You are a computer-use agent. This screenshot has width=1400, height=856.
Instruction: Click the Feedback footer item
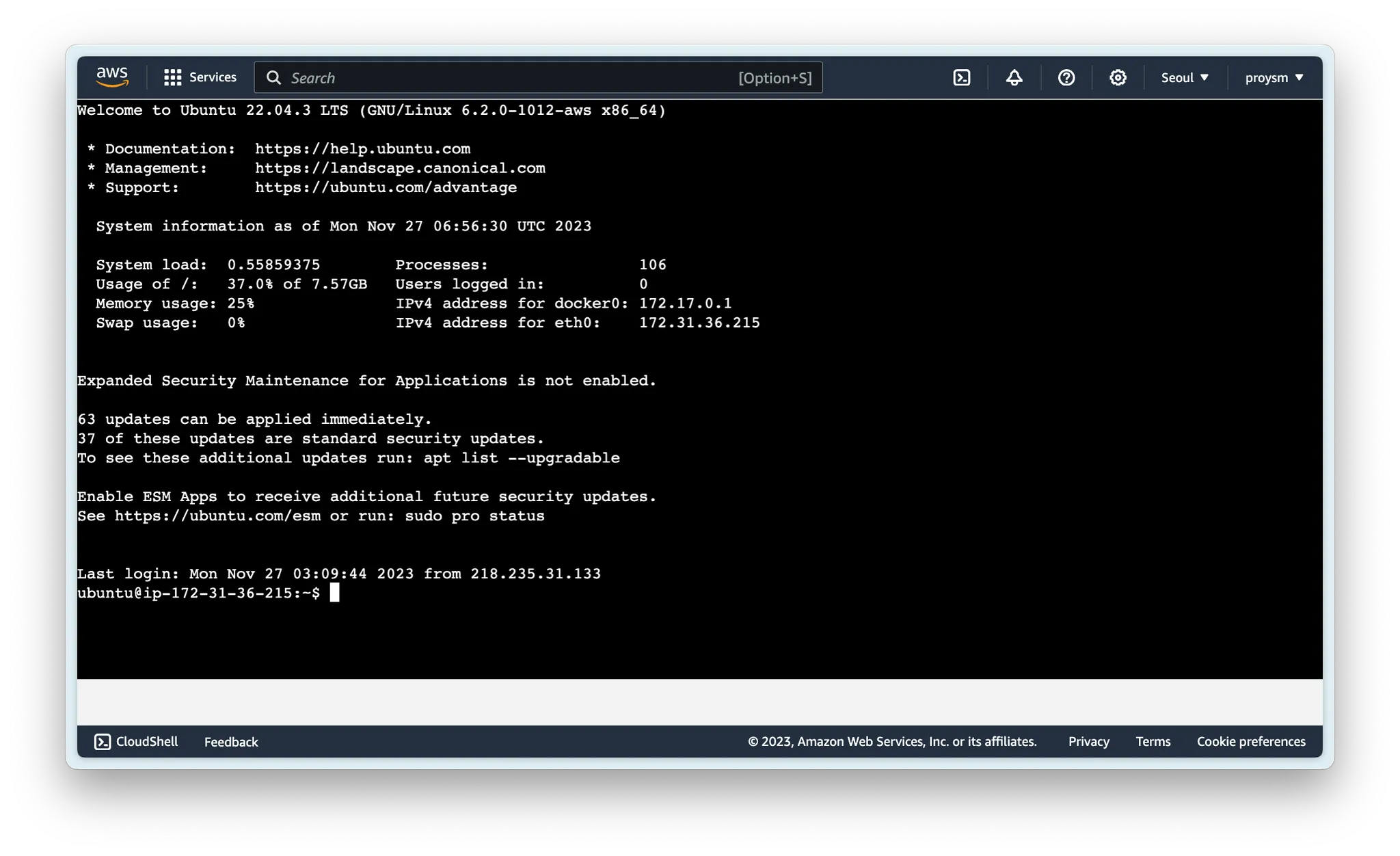pos(231,742)
